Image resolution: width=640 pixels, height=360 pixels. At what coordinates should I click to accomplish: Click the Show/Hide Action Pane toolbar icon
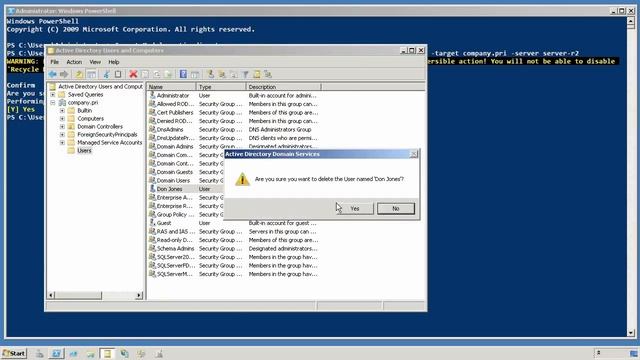coord(195,74)
